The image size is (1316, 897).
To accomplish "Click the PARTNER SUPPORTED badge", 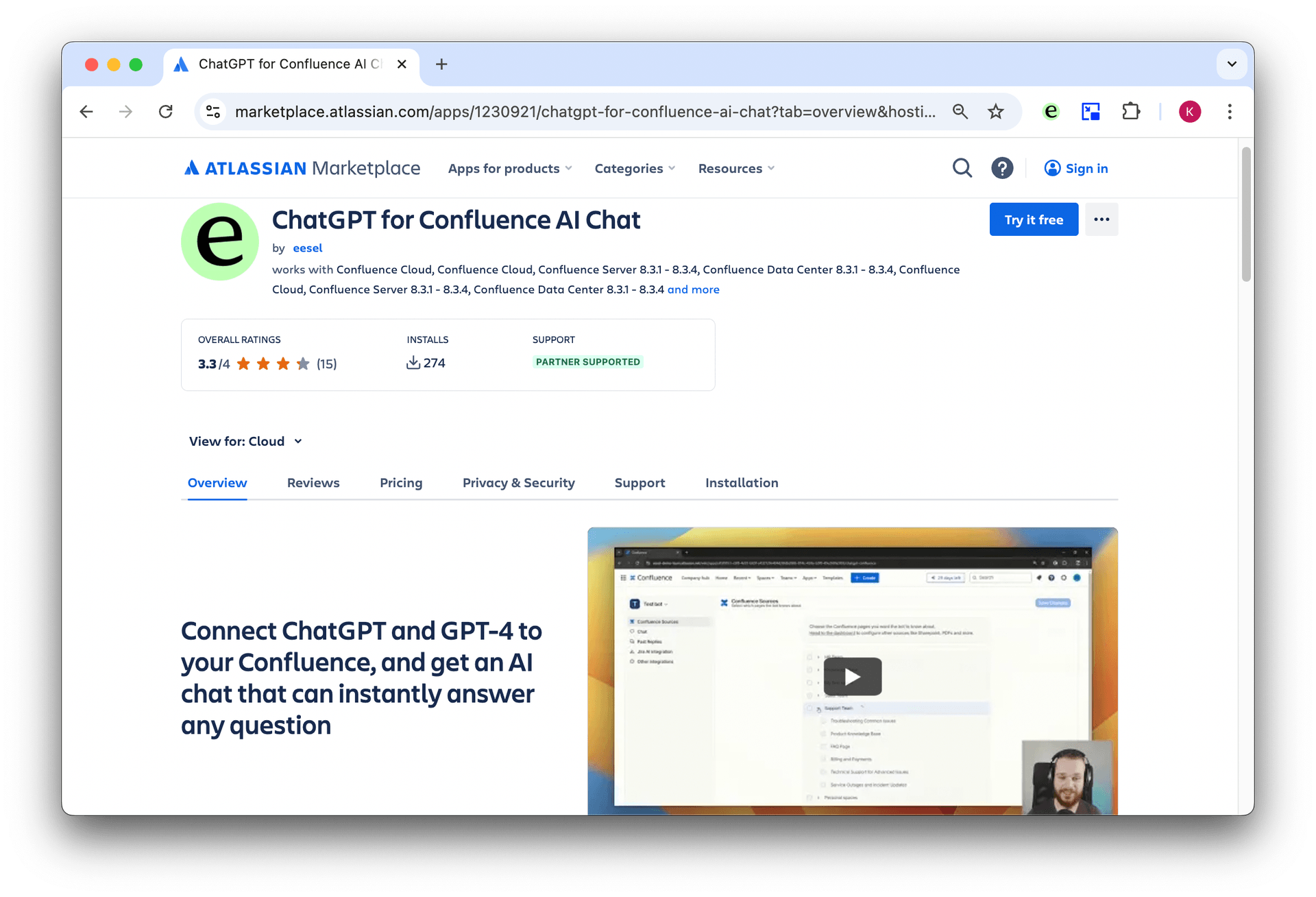I will point(588,362).
